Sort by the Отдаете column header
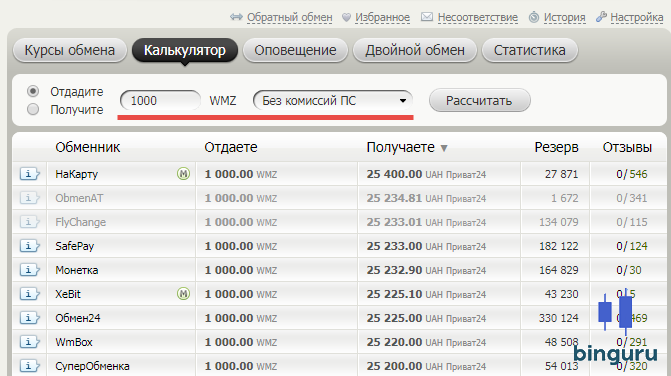This screenshot has width=671, height=376. tap(231, 147)
